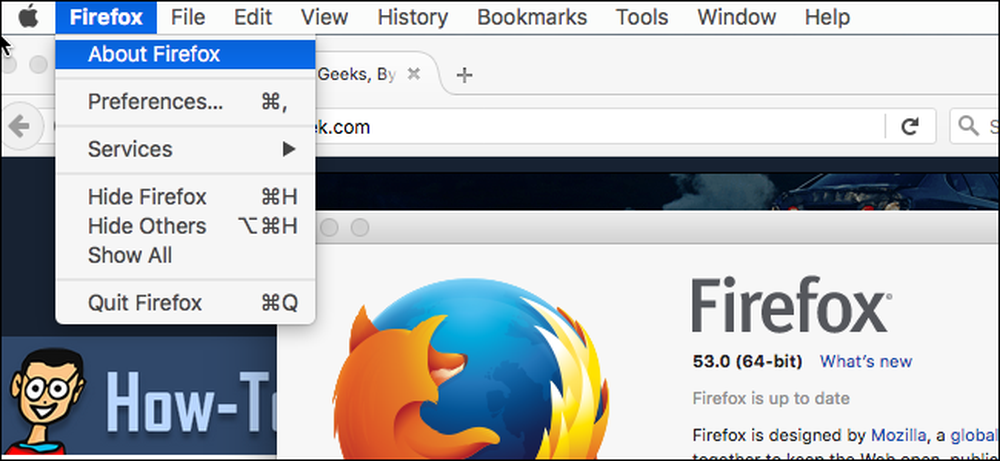Click the 53.0 (64-bit) version text
Viewport: 1000px width, 461px height.
point(747,362)
